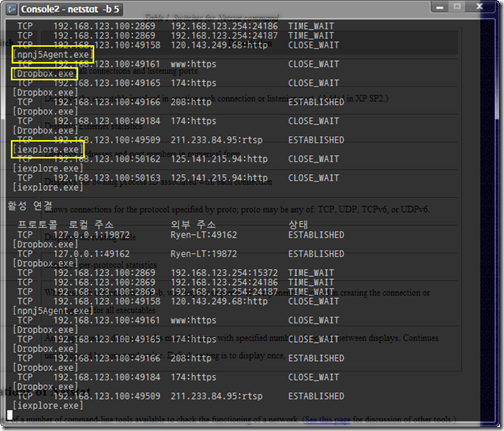Viewport: 504px width, 431px height.
Task: Select foreign address 192.168.123.254:15372
Action: point(224,273)
